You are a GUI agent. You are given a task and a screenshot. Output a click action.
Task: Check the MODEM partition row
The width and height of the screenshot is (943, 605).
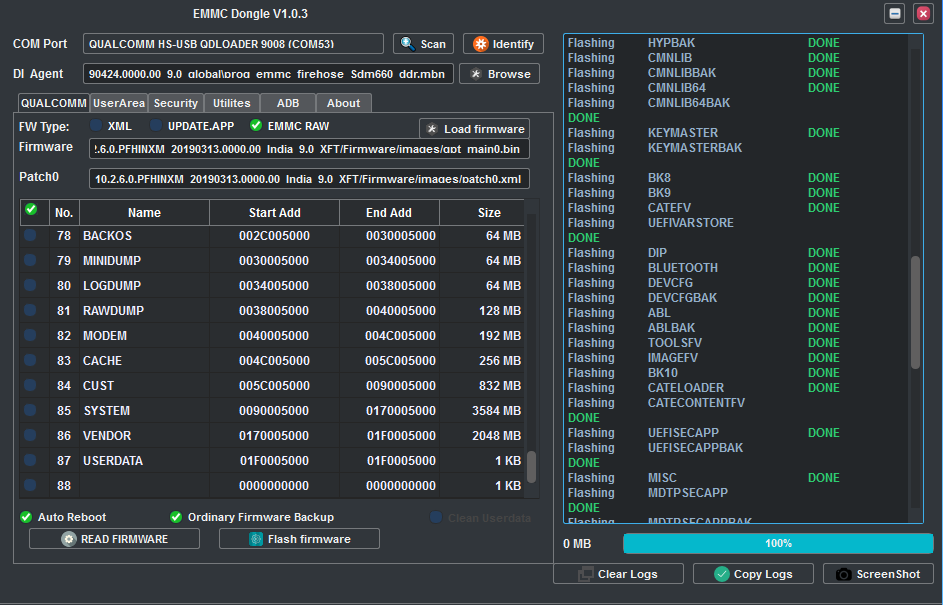[30, 335]
